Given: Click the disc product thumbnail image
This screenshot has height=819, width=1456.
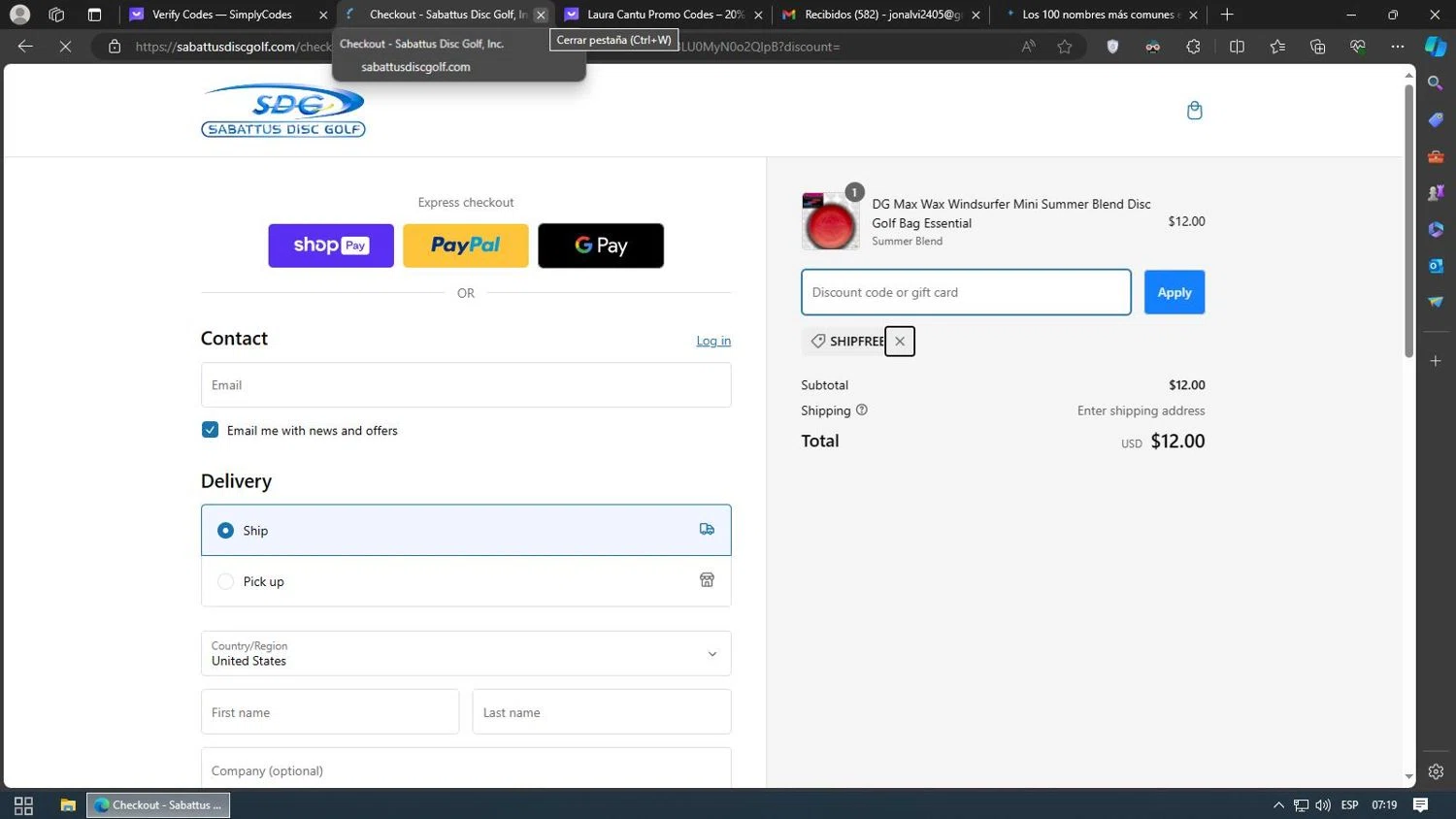Looking at the screenshot, I should pos(830,221).
